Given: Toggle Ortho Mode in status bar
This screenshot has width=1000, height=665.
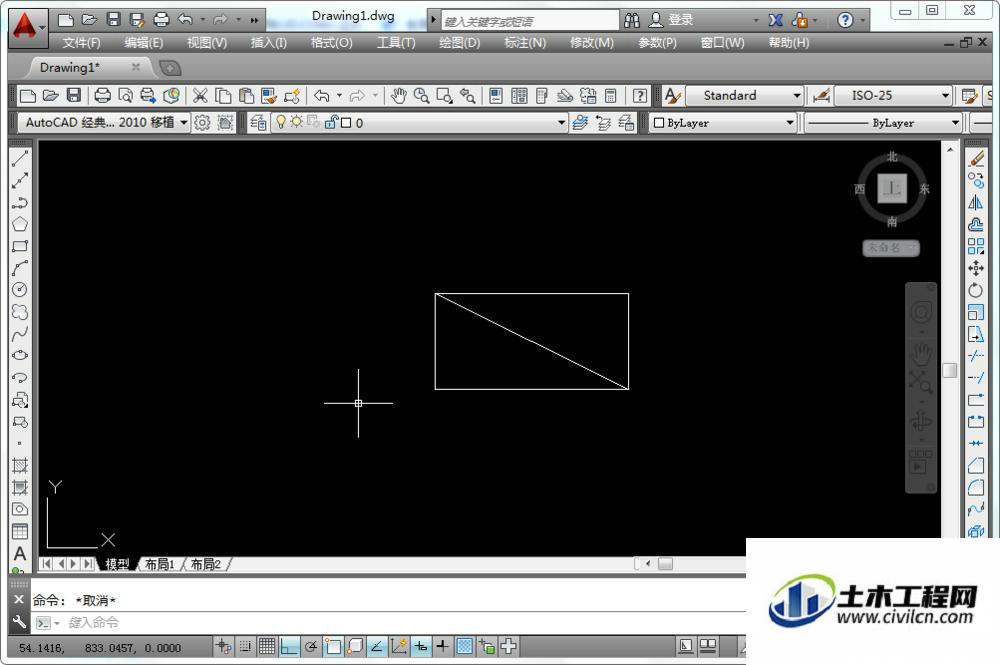Looking at the screenshot, I should (x=289, y=647).
